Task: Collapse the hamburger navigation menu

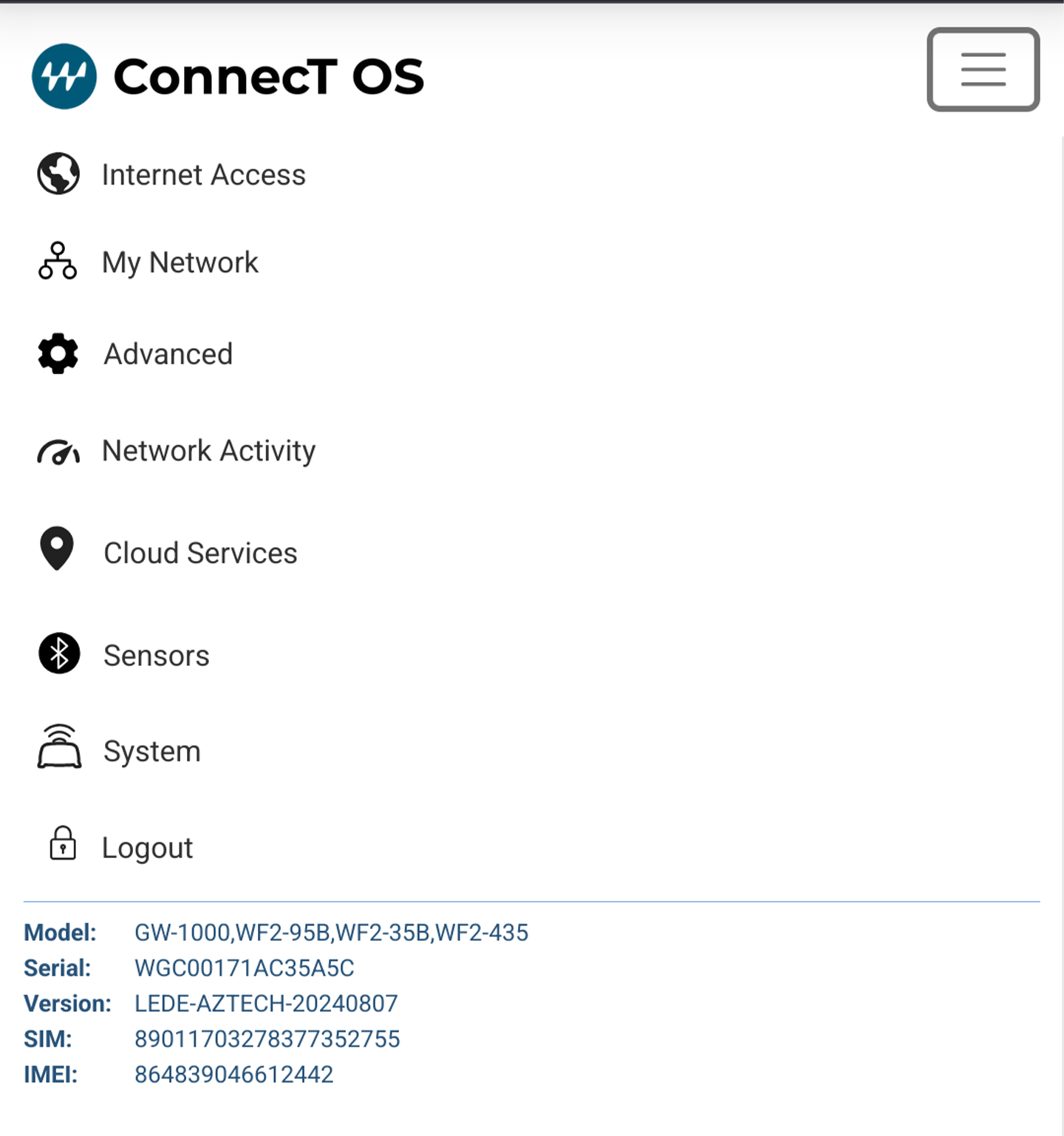Action: pyautogui.click(x=983, y=69)
